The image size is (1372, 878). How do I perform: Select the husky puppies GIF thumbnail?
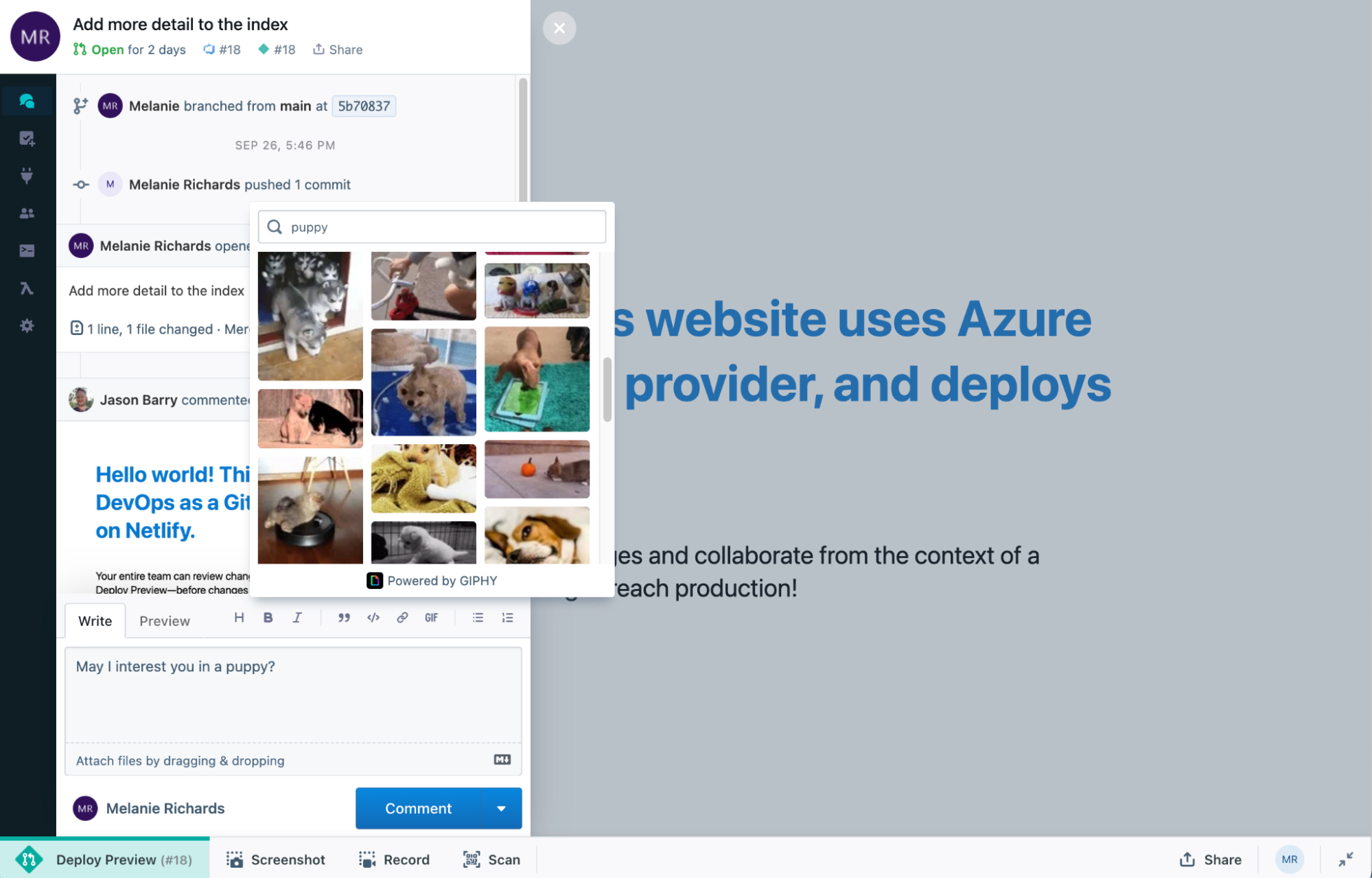[x=310, y=316]
